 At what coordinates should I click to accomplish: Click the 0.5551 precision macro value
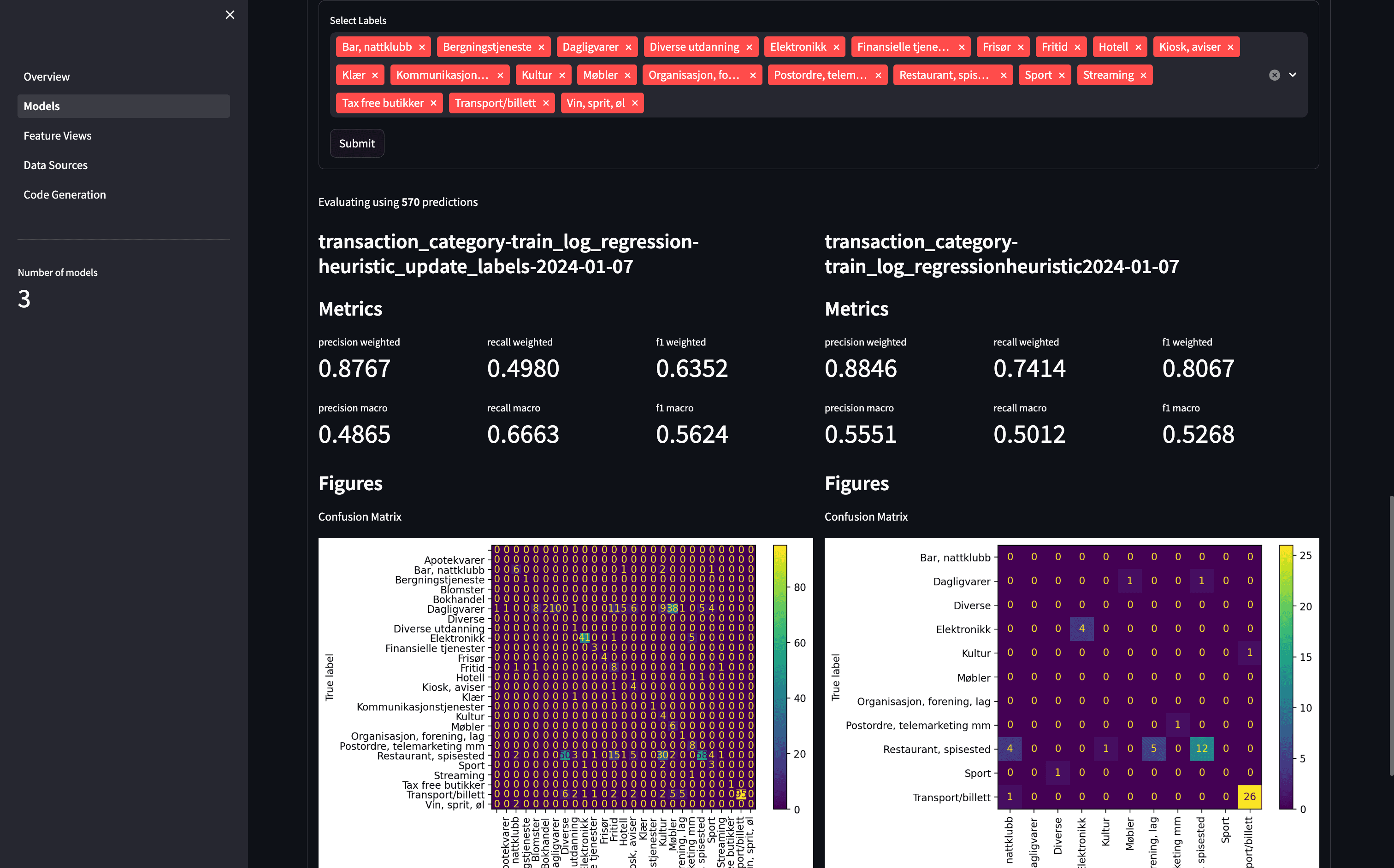tap(860, 434)
